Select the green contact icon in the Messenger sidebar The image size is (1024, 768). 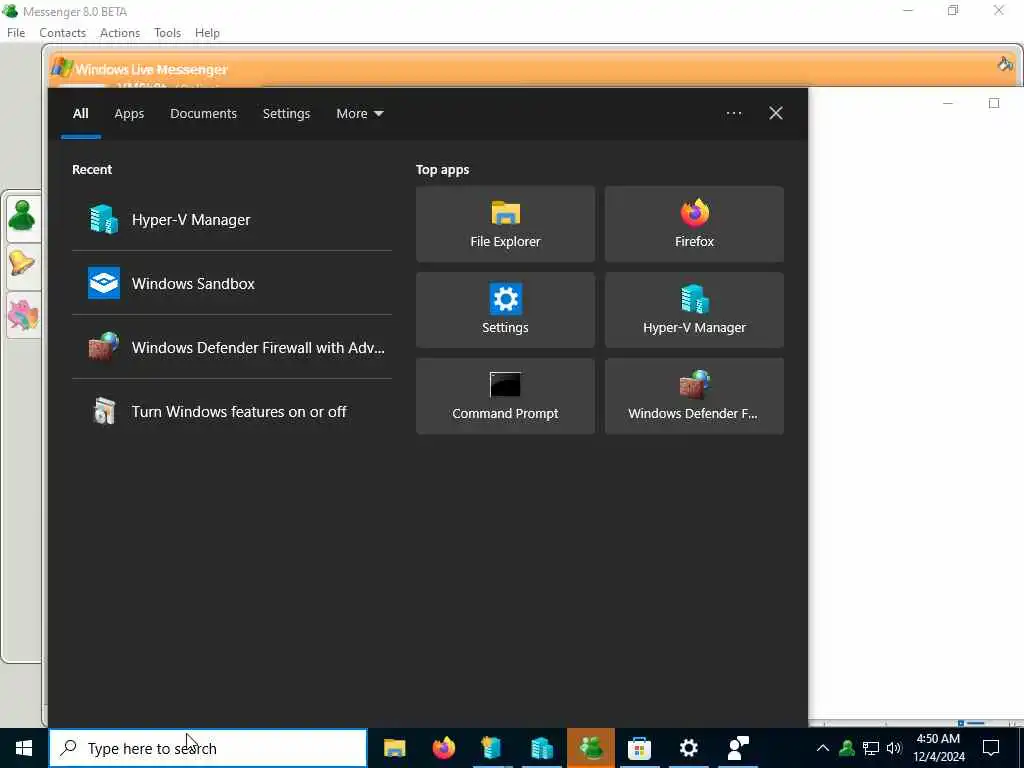click(x=23, y=217)
